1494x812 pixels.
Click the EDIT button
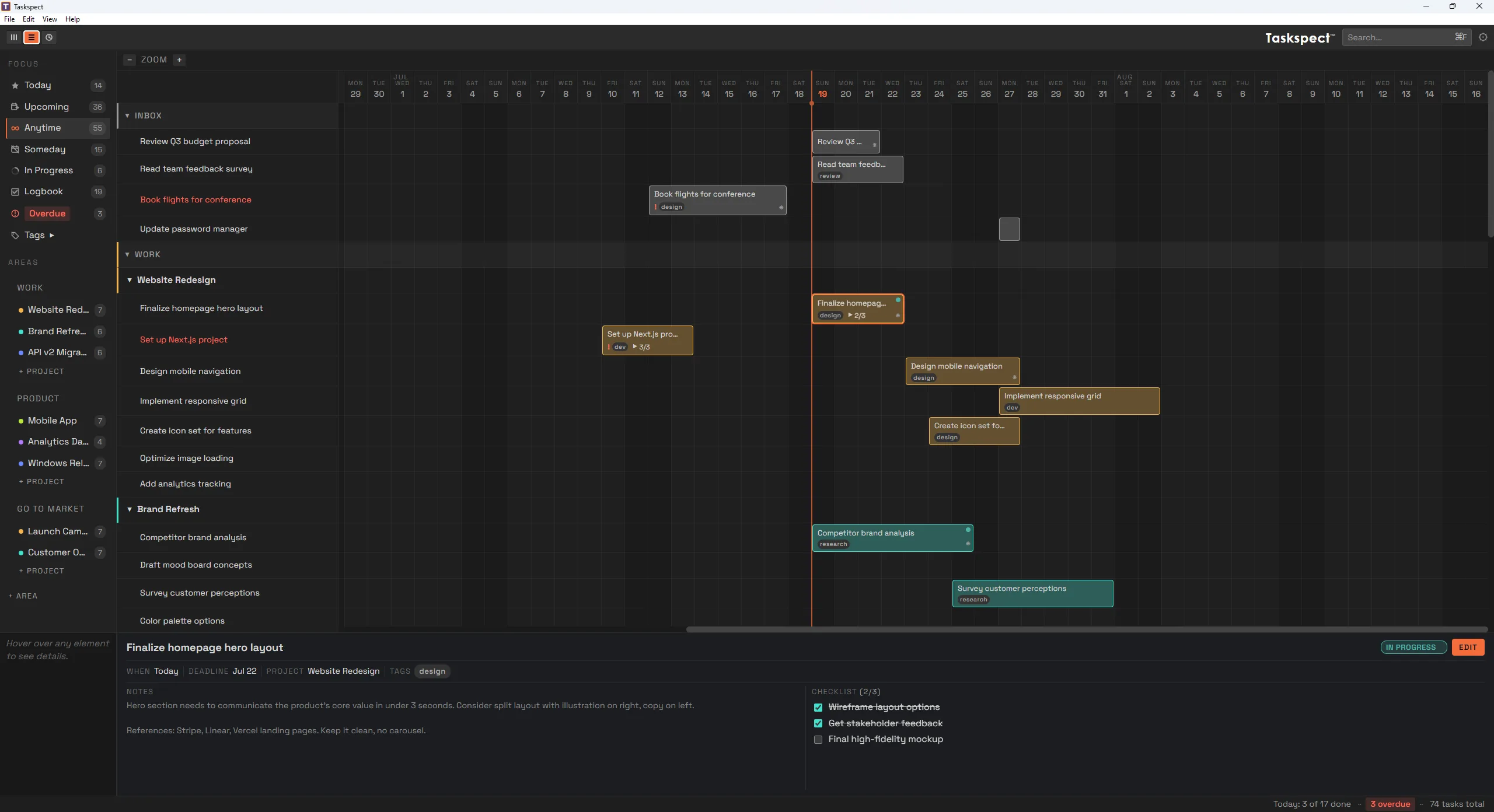pyautogui.click(x=1468, y=647)
